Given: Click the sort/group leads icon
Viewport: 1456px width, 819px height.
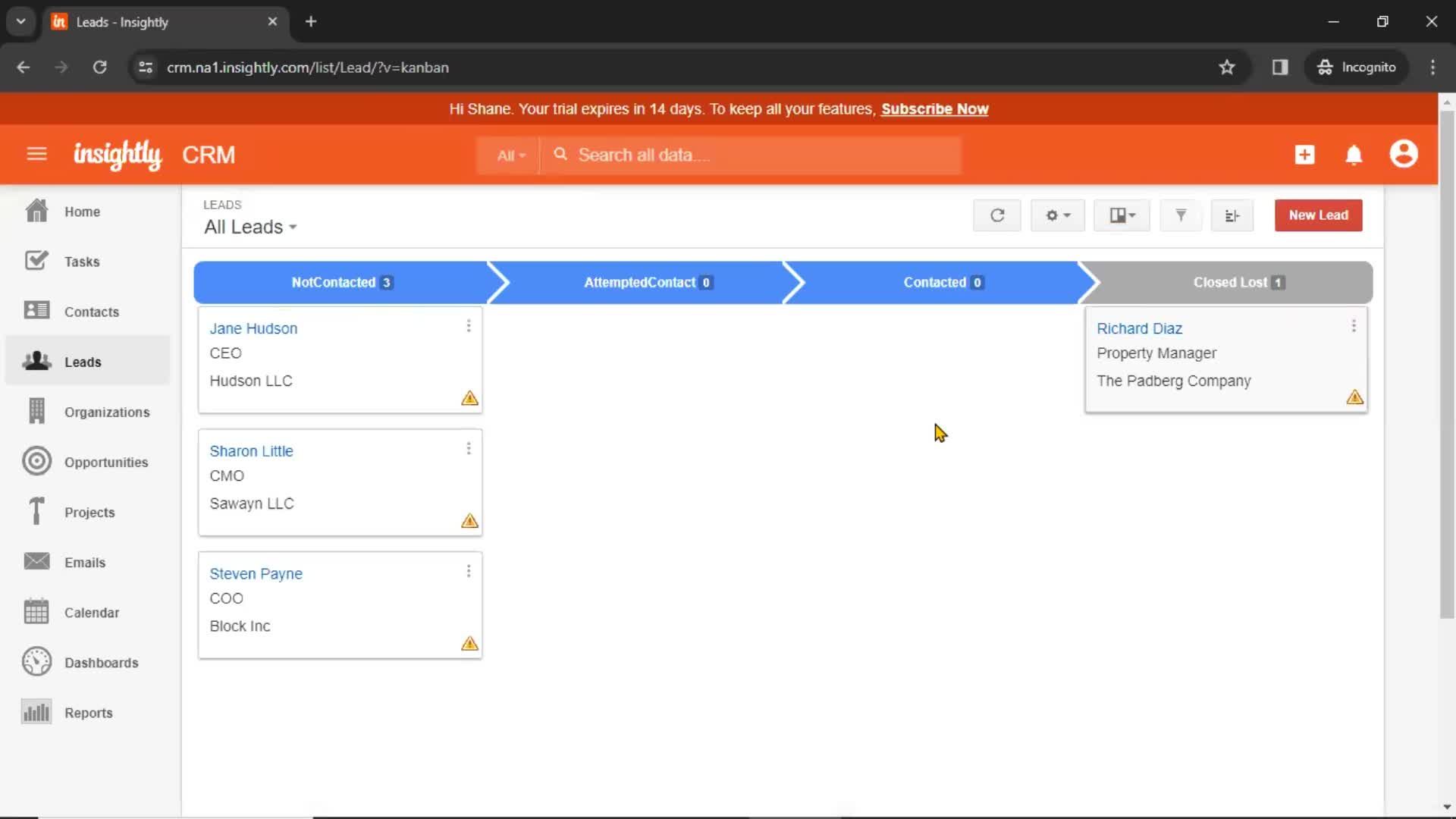Looking at the screenshot, I should click(1232, 215).
